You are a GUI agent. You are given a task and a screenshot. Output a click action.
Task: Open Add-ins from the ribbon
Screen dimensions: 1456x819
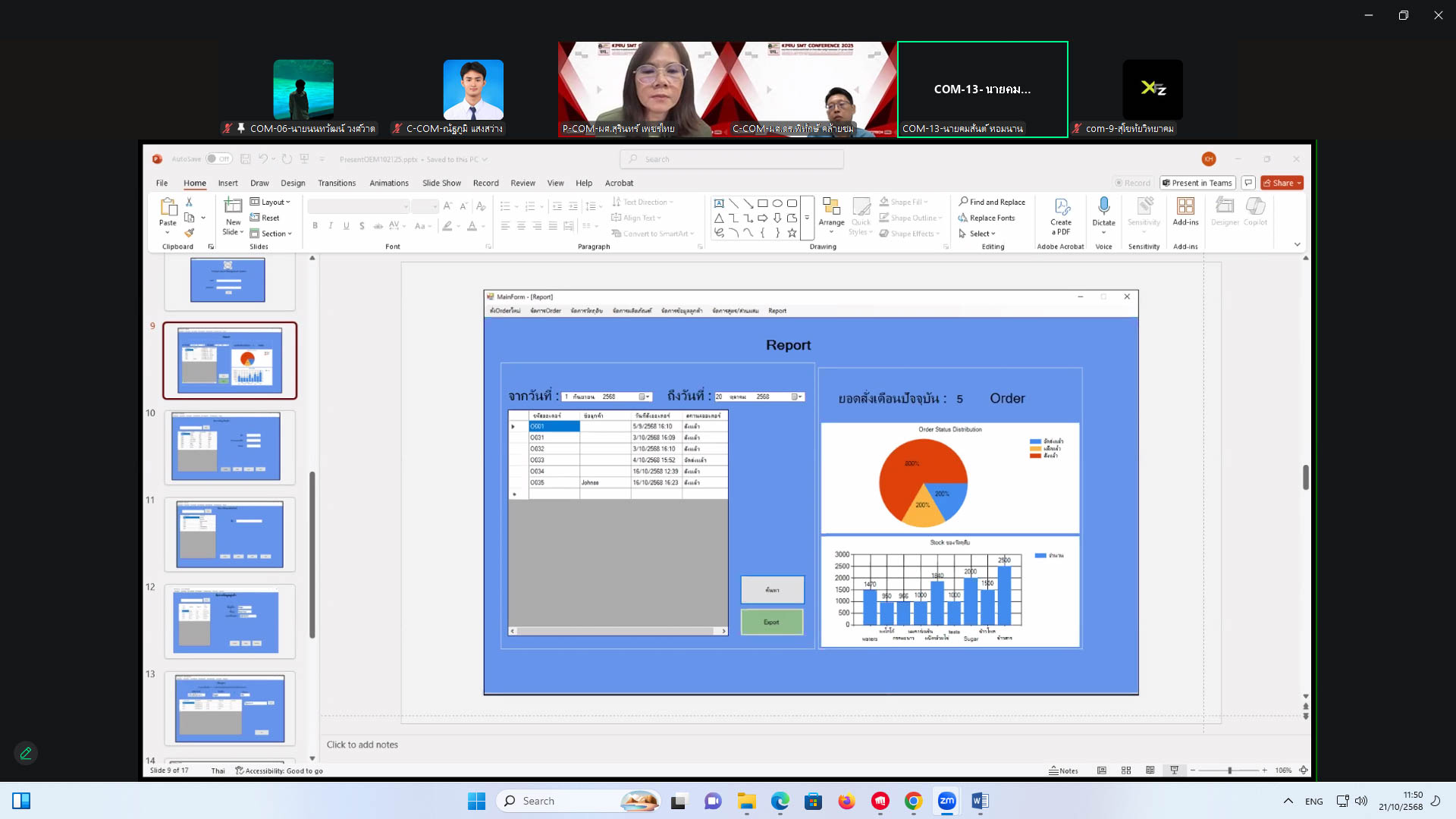(x=1185, y=207)
